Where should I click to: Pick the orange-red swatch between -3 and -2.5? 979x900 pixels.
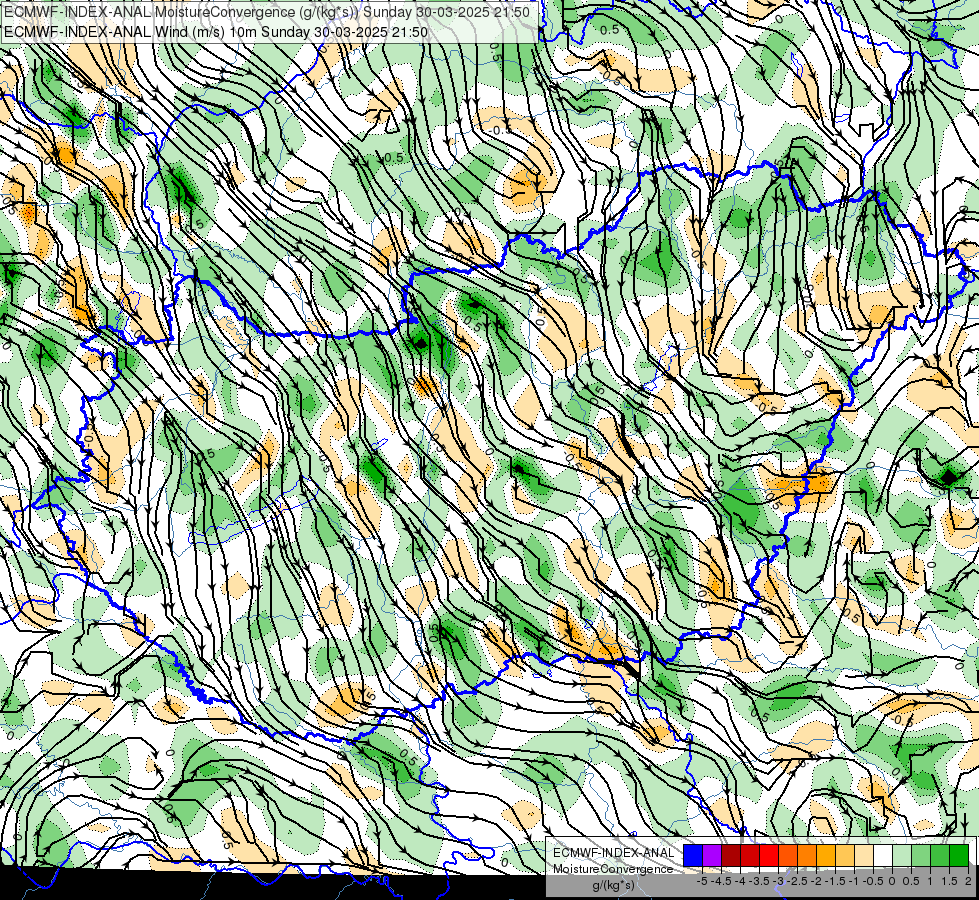tap(788, 856)
